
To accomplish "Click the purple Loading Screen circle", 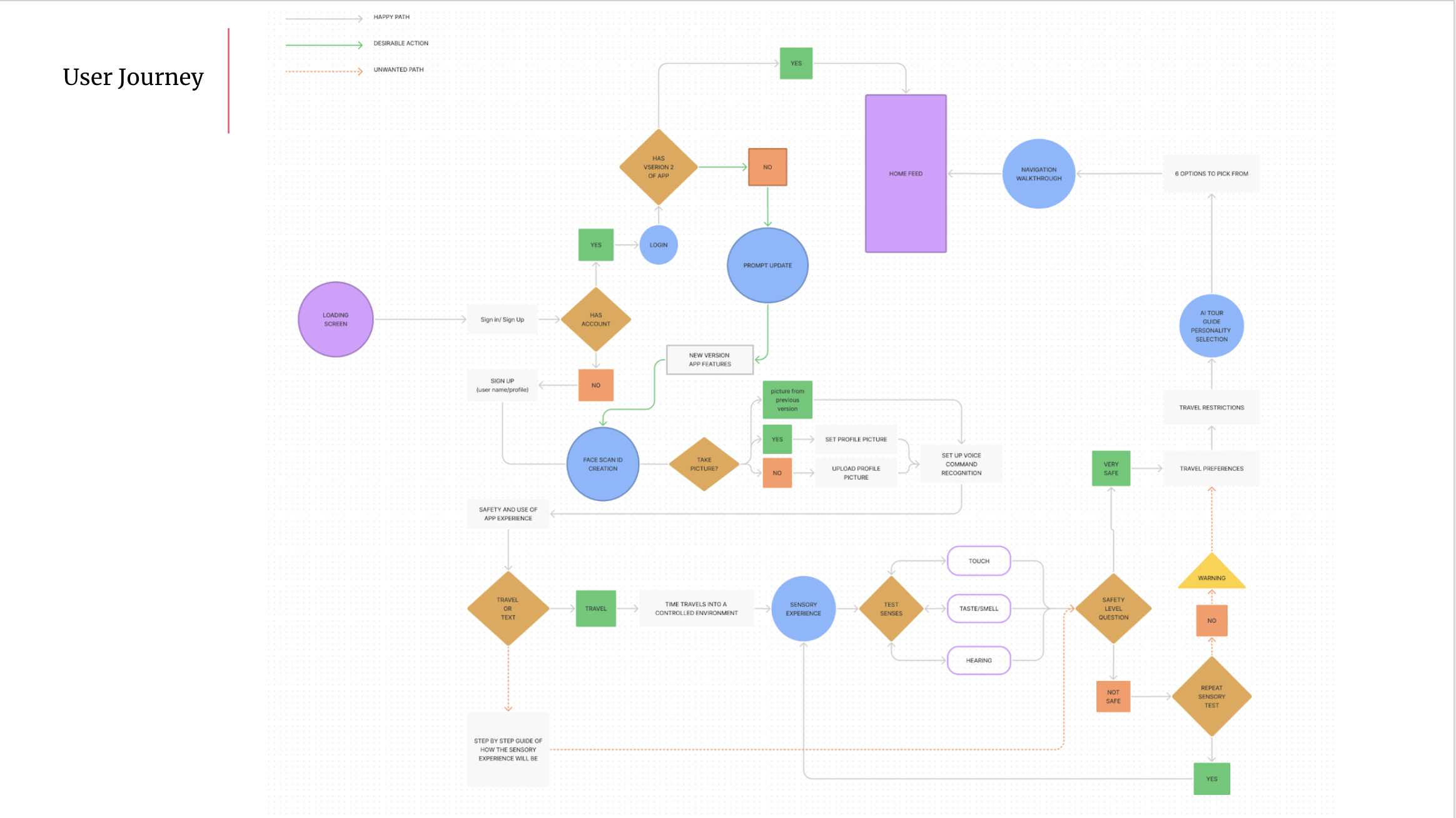I will tap(335, 320).
